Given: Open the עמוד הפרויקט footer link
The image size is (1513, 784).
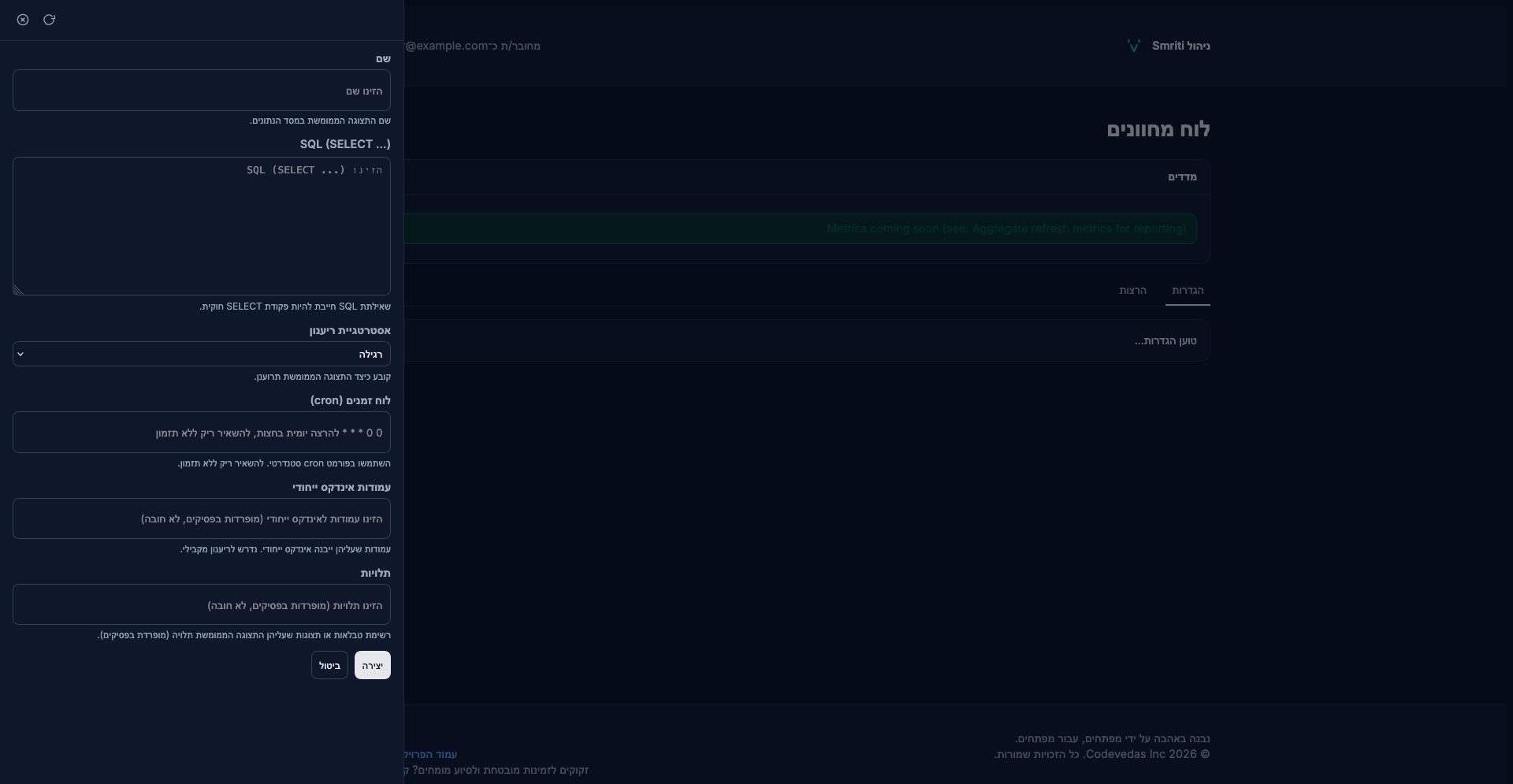Looking at the screenshot, I should [x=431, y=755].
